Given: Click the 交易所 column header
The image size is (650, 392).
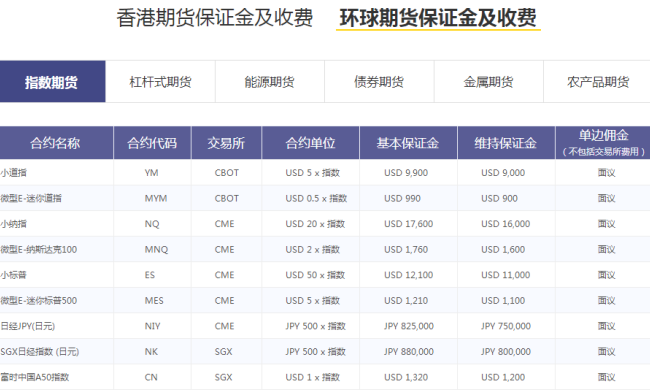Looking at the screenshot, I should point(226,143).
